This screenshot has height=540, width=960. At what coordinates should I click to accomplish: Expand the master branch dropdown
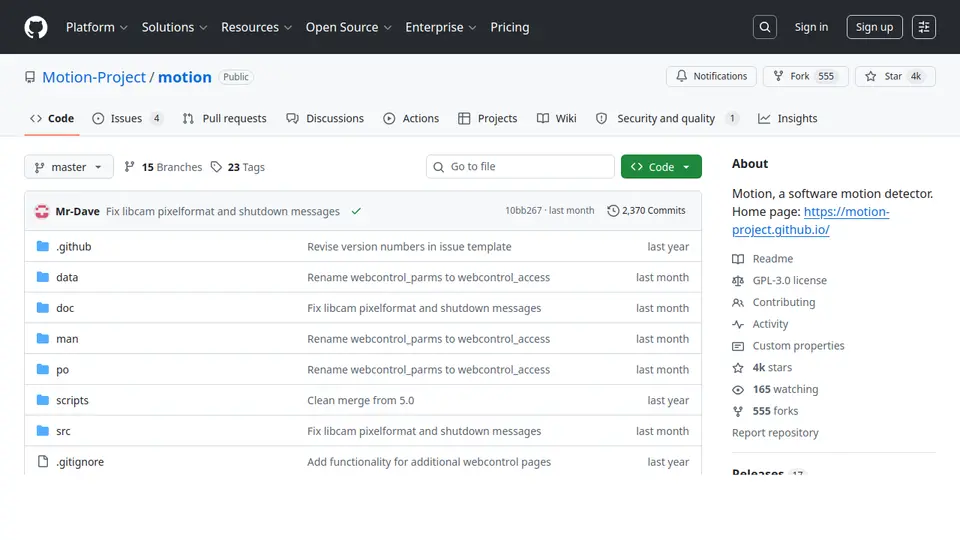[69, 167]
